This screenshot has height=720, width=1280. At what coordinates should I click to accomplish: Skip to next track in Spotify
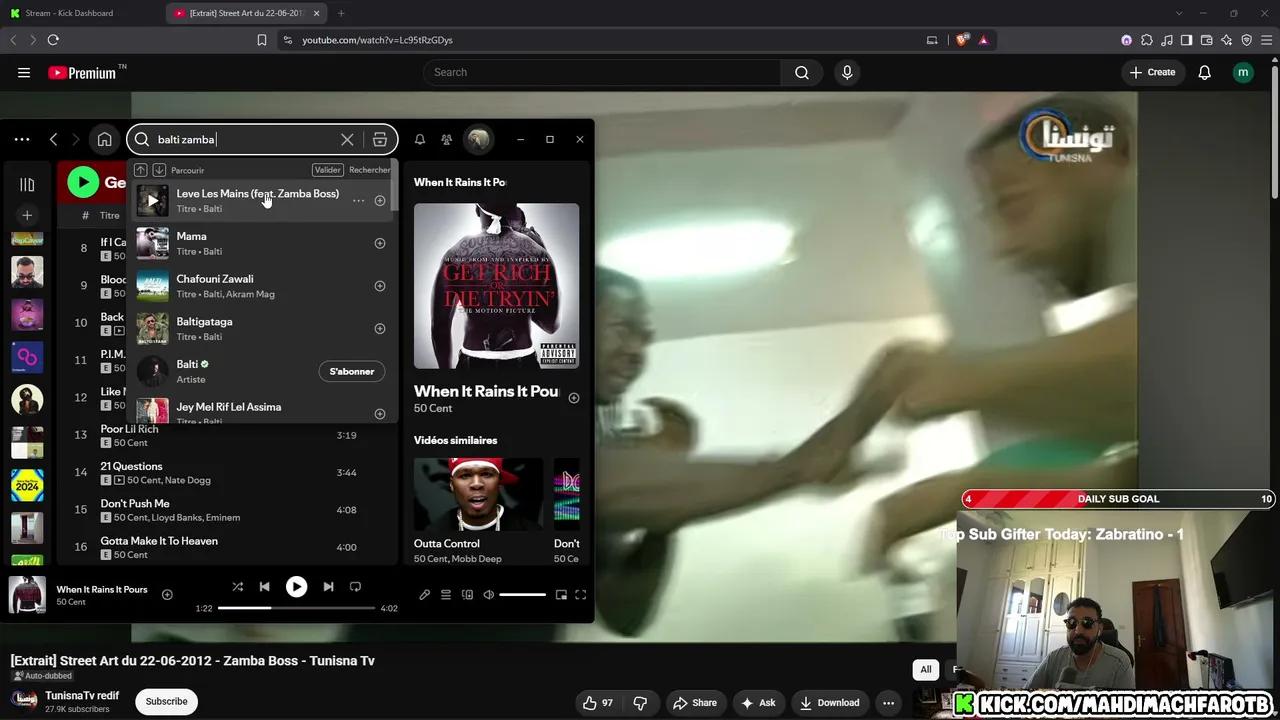pos(328,587)
